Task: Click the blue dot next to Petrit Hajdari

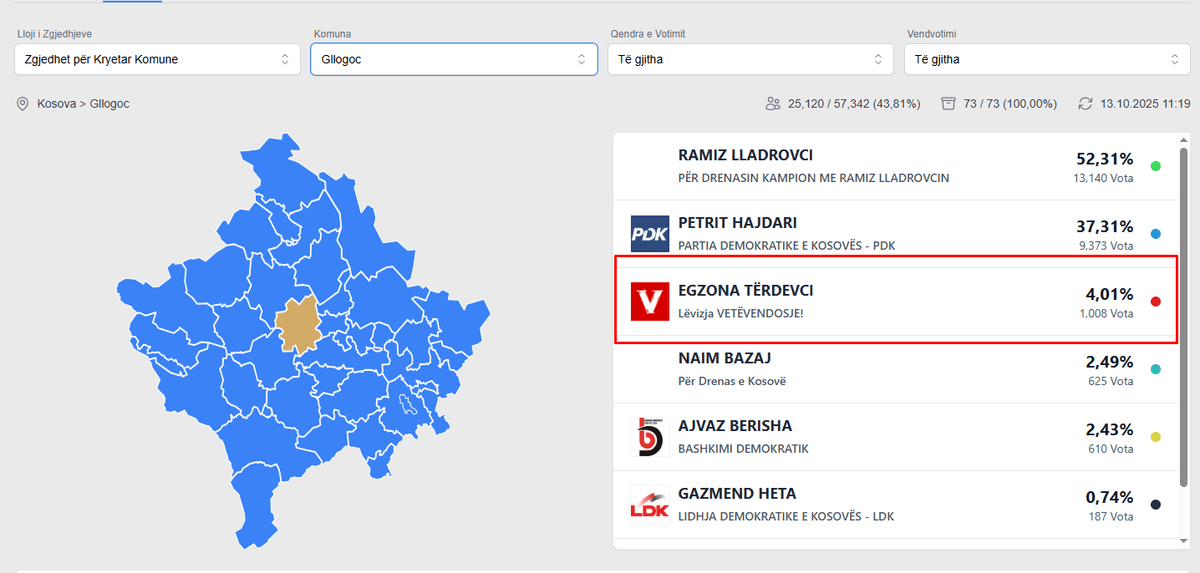Action: 1156,234
